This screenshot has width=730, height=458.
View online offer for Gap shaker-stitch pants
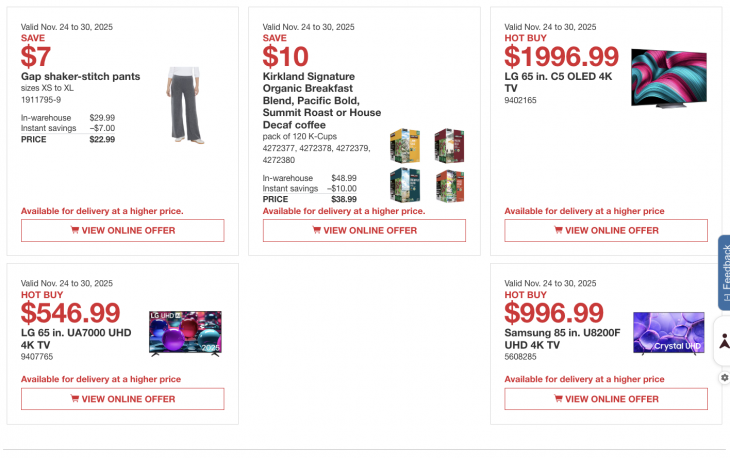tap(123, 230)
